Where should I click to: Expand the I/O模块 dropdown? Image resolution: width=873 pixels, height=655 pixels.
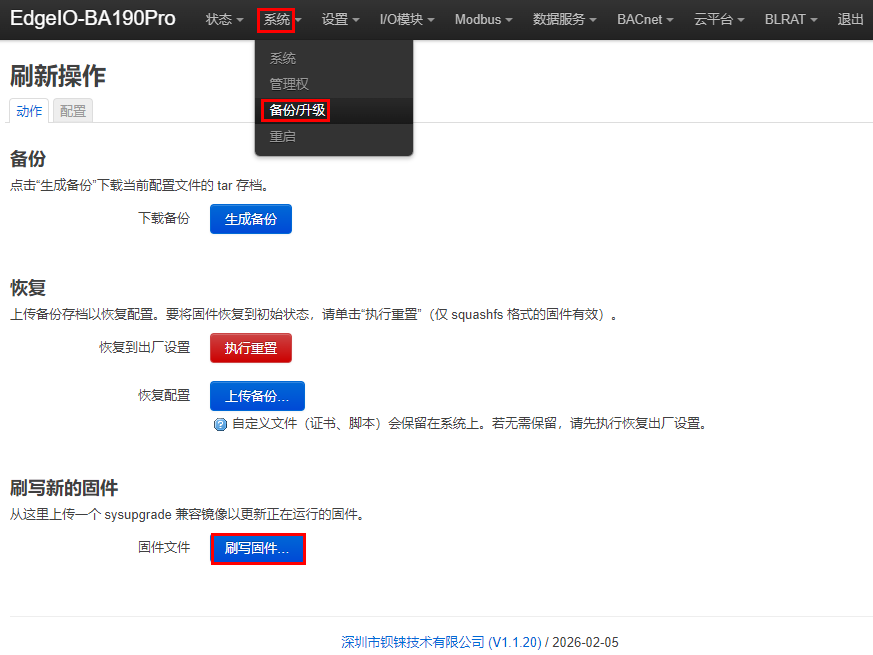click(407, 19)
